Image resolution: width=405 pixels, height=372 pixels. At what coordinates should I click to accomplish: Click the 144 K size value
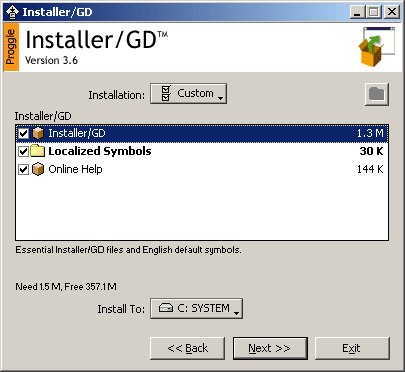[x=370, y=169]
